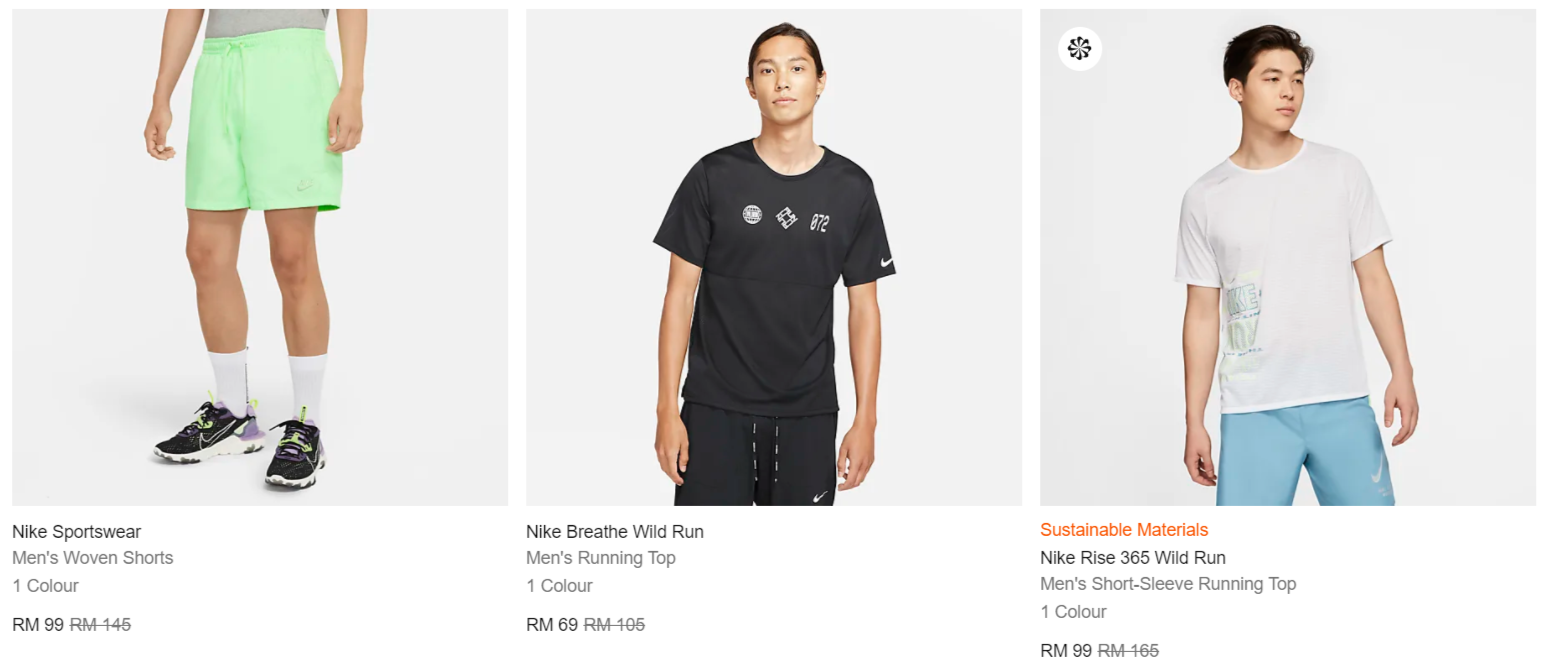Click the Nike Sportswear product title
The width and height of the screenshot is (1545, 665).
(x=77, y=532)
